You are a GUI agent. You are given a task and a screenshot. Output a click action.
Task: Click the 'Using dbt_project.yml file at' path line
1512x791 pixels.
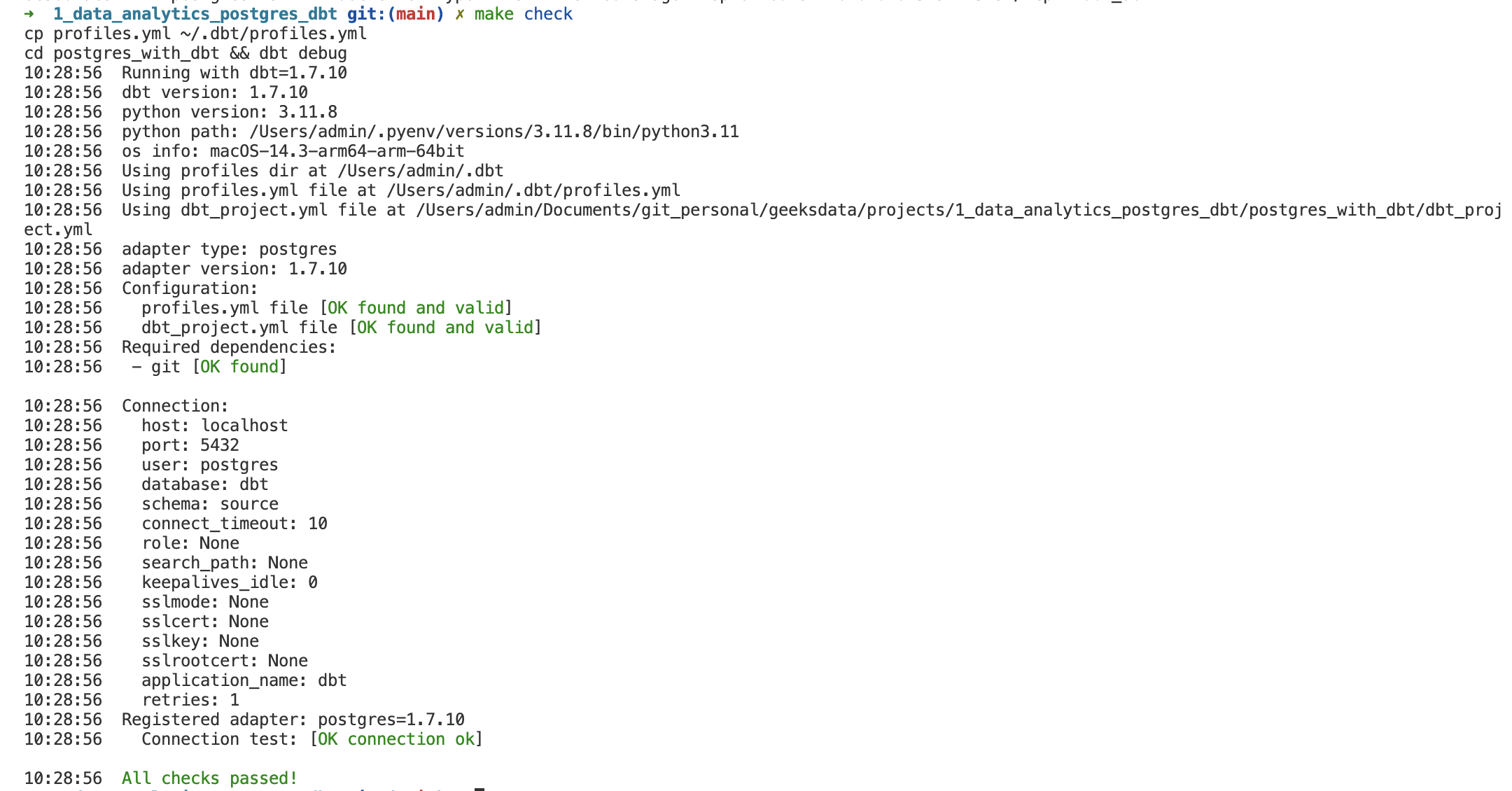click(812, 210)
